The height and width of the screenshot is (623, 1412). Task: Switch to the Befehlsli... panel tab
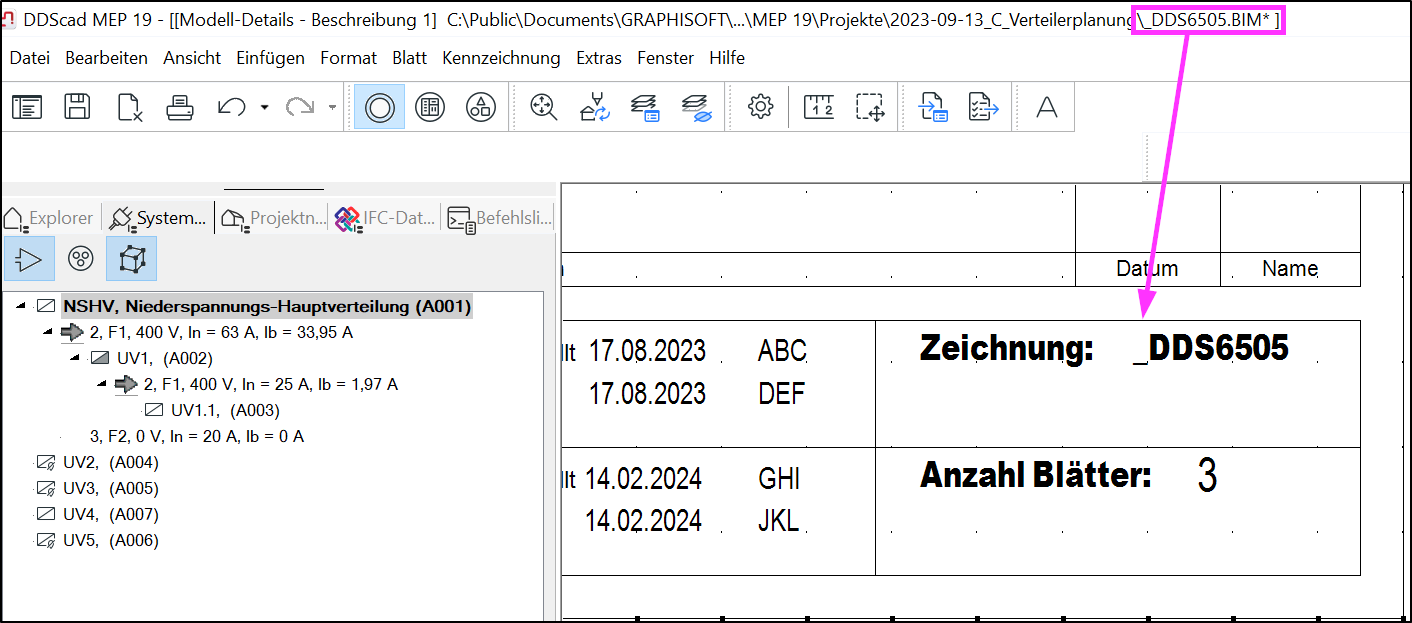click(499, 218)
